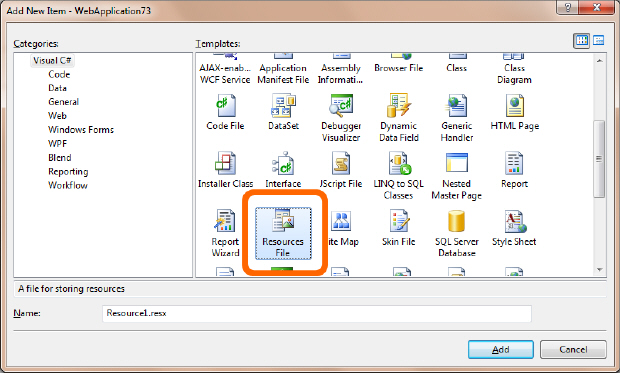Select the Nested Master Page template

(457, 175)
